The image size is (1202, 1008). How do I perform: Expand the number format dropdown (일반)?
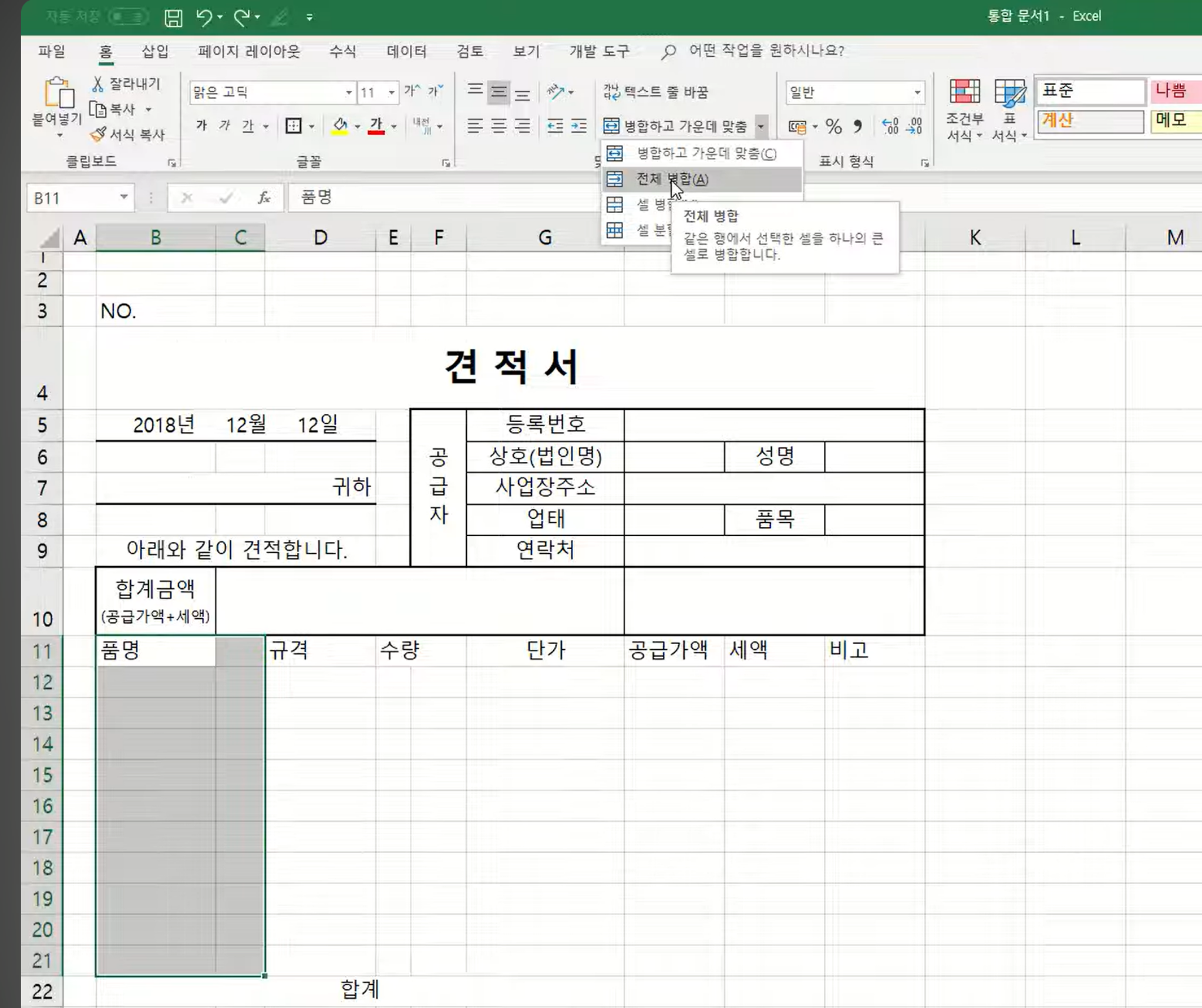[917, 92]
